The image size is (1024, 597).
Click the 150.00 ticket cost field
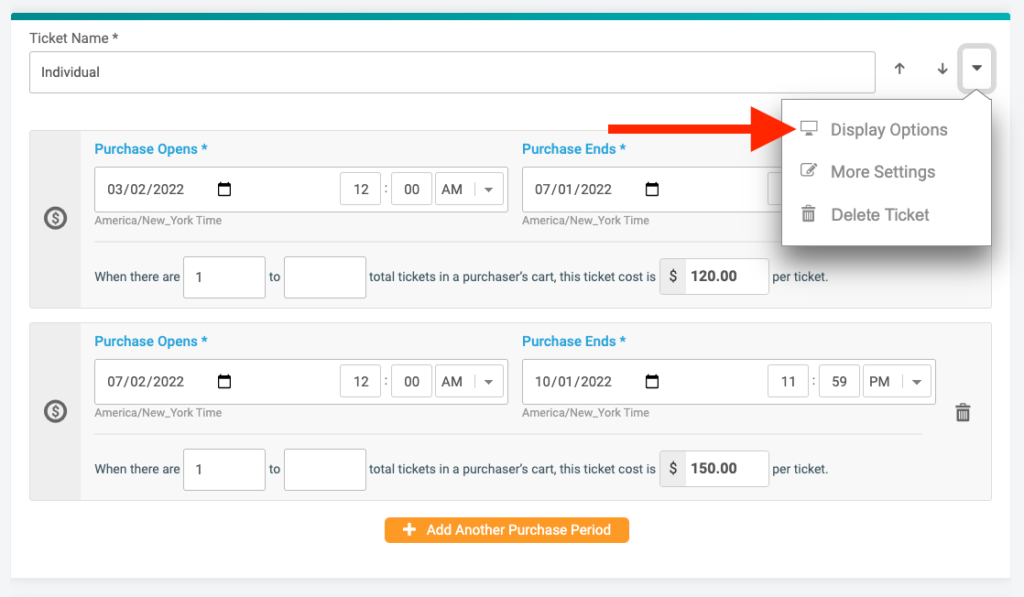(726, 469)
